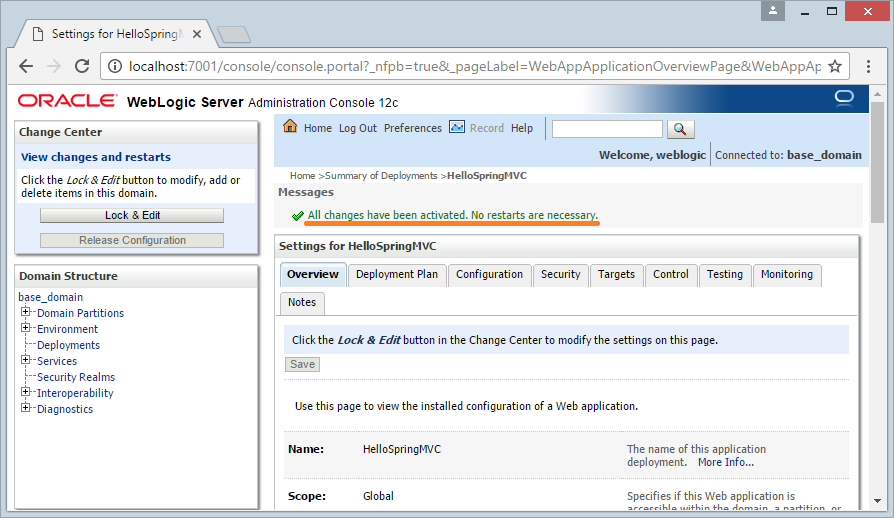Click the Lock & Edit button

point(132,215)
